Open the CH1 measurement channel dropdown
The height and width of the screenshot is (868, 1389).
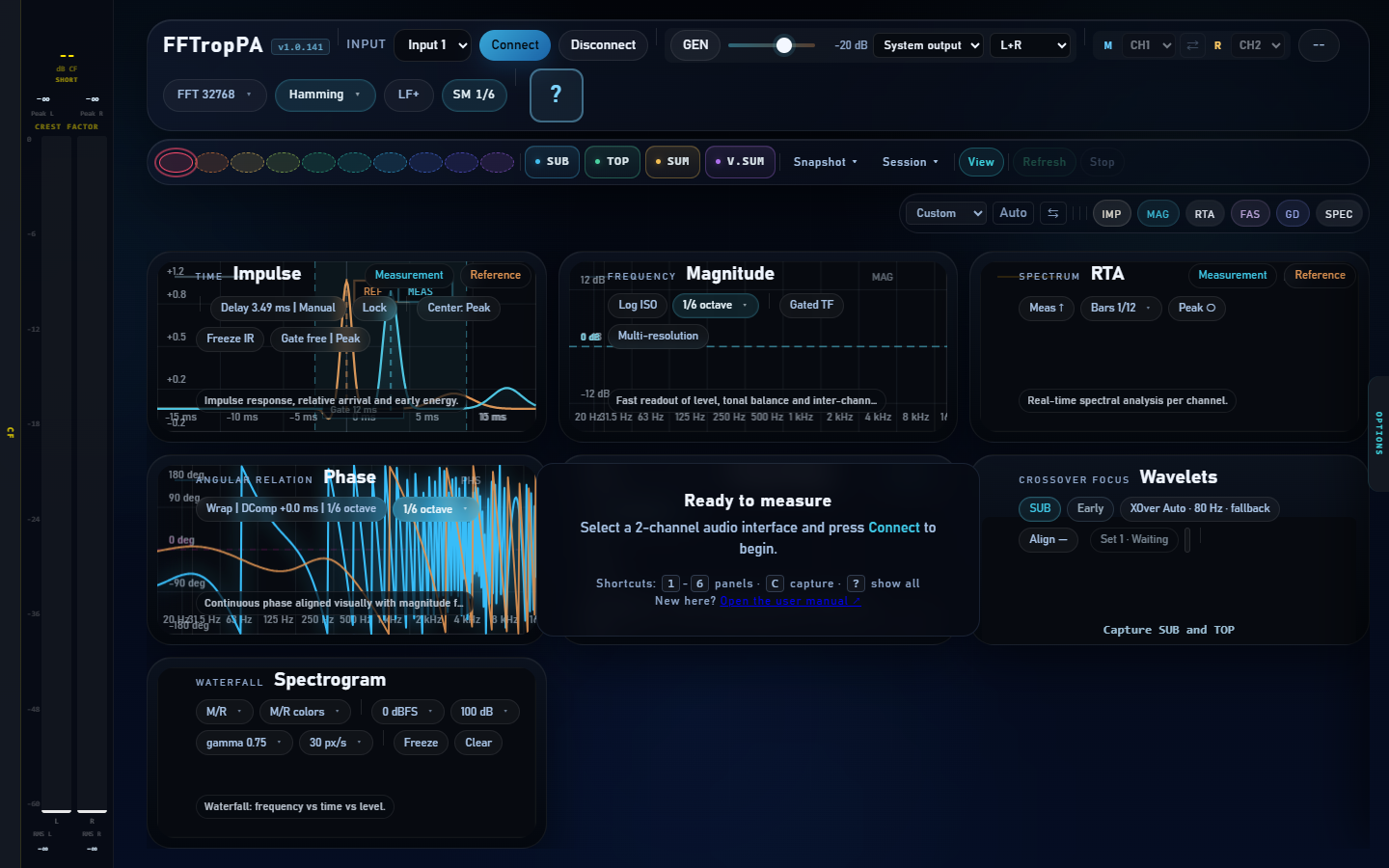tap(1149, 45)
